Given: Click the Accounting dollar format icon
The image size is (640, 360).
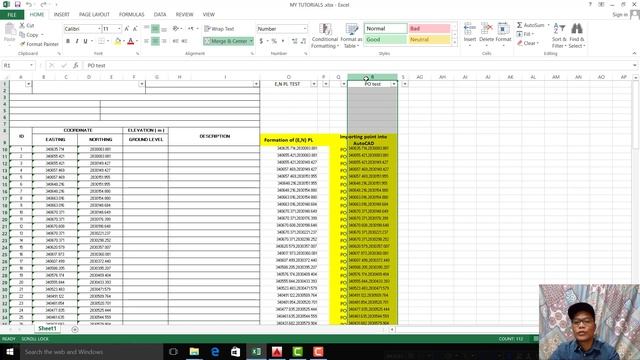Looking at the screenshot, I should pos(261,41).
